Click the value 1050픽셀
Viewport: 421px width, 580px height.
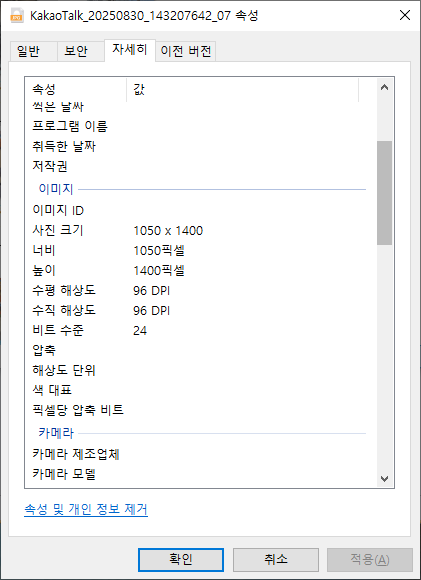(159, 251)
